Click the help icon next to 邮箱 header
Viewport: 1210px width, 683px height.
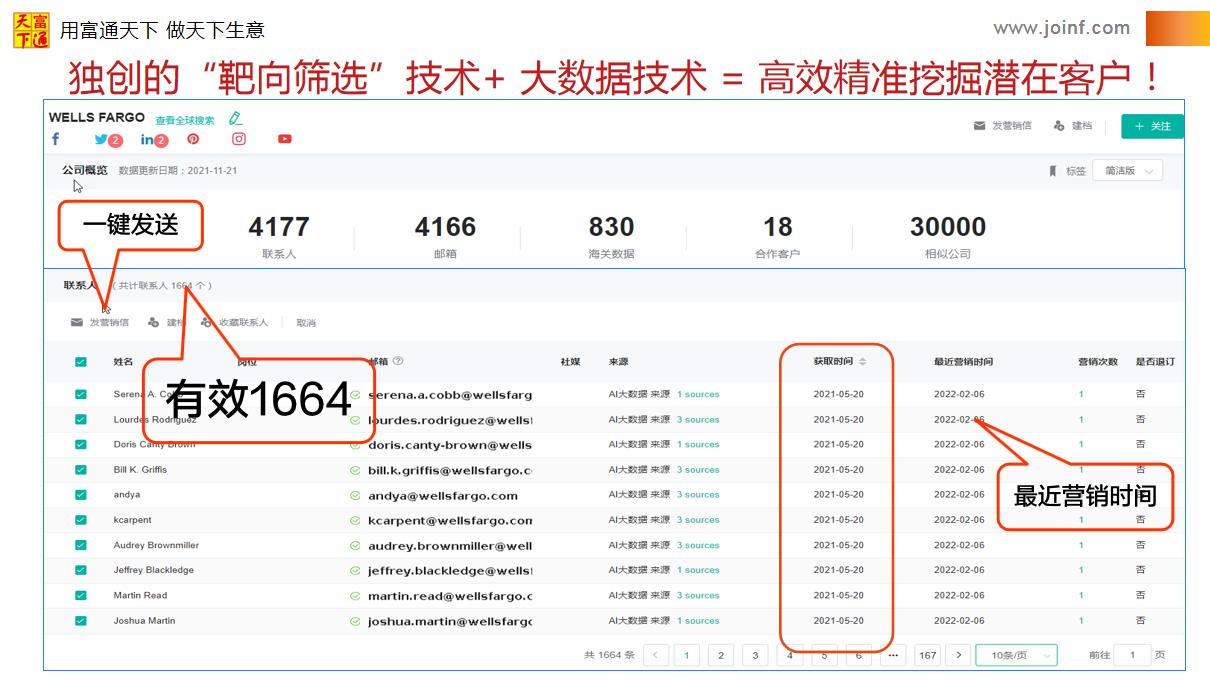click(398, 361)
